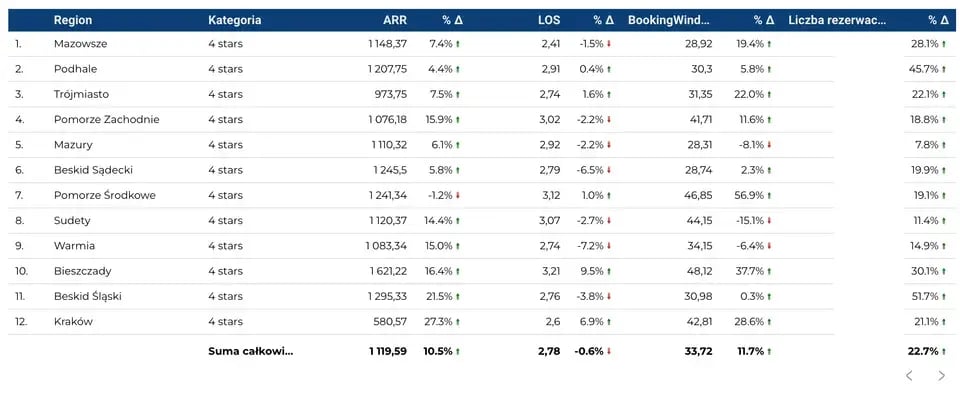Select the Podhale region cell
This screenshot has width=960, height=395.
75,69
